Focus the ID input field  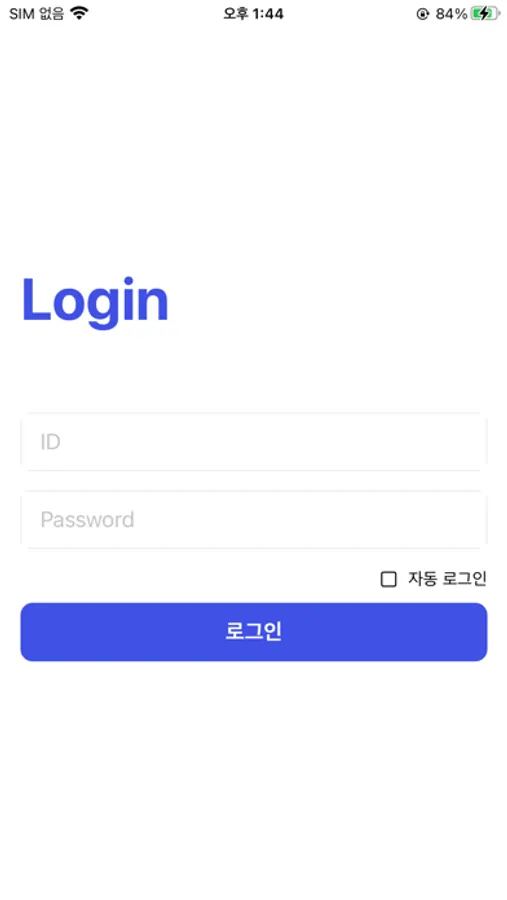tap(254, 441)
